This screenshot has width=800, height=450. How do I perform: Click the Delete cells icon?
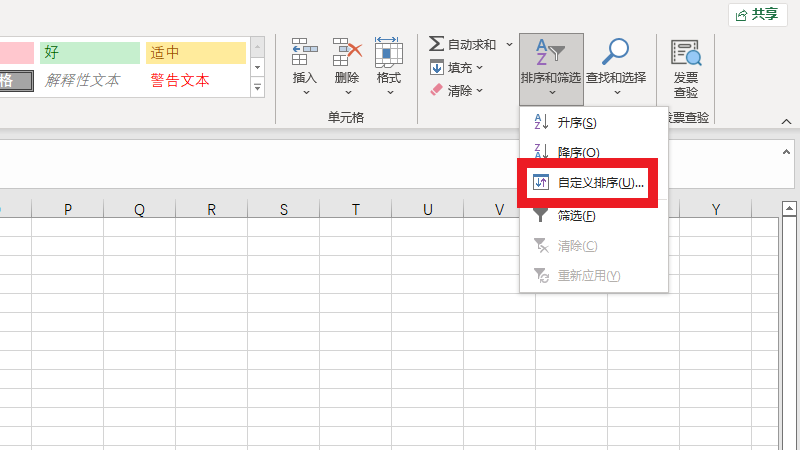347,52
